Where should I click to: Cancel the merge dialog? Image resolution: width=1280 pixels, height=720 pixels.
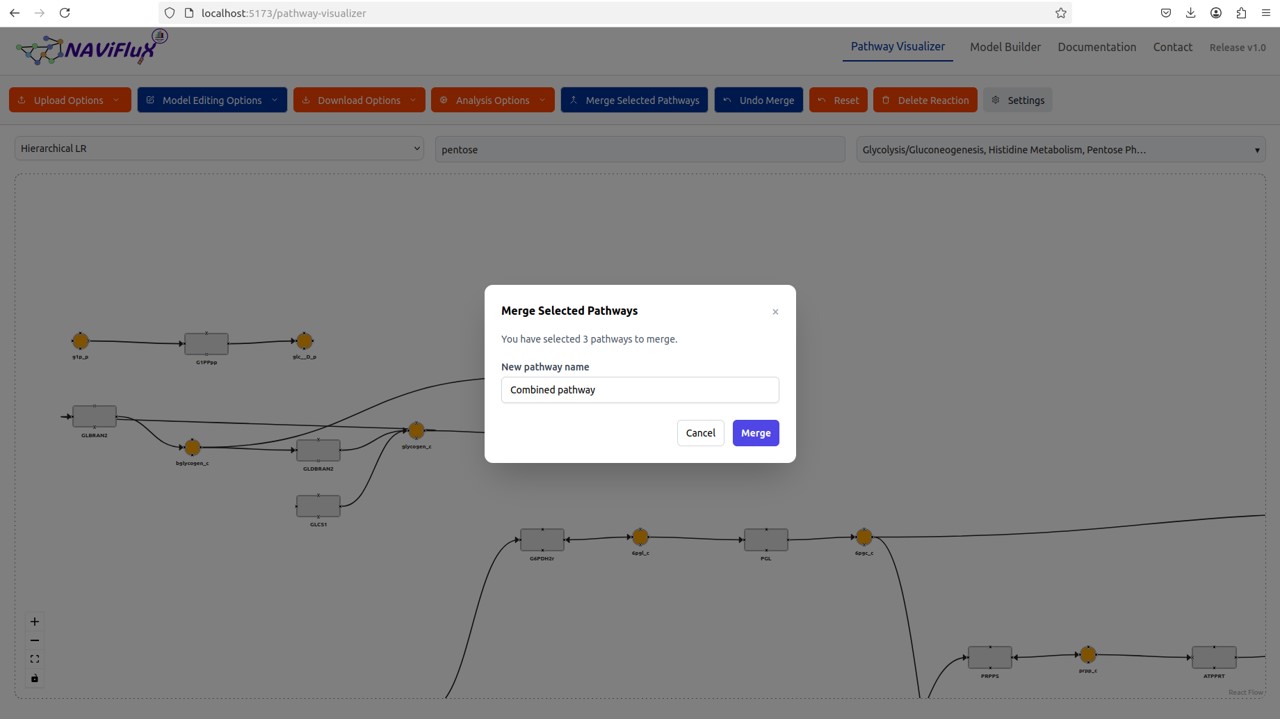[700, 432]
